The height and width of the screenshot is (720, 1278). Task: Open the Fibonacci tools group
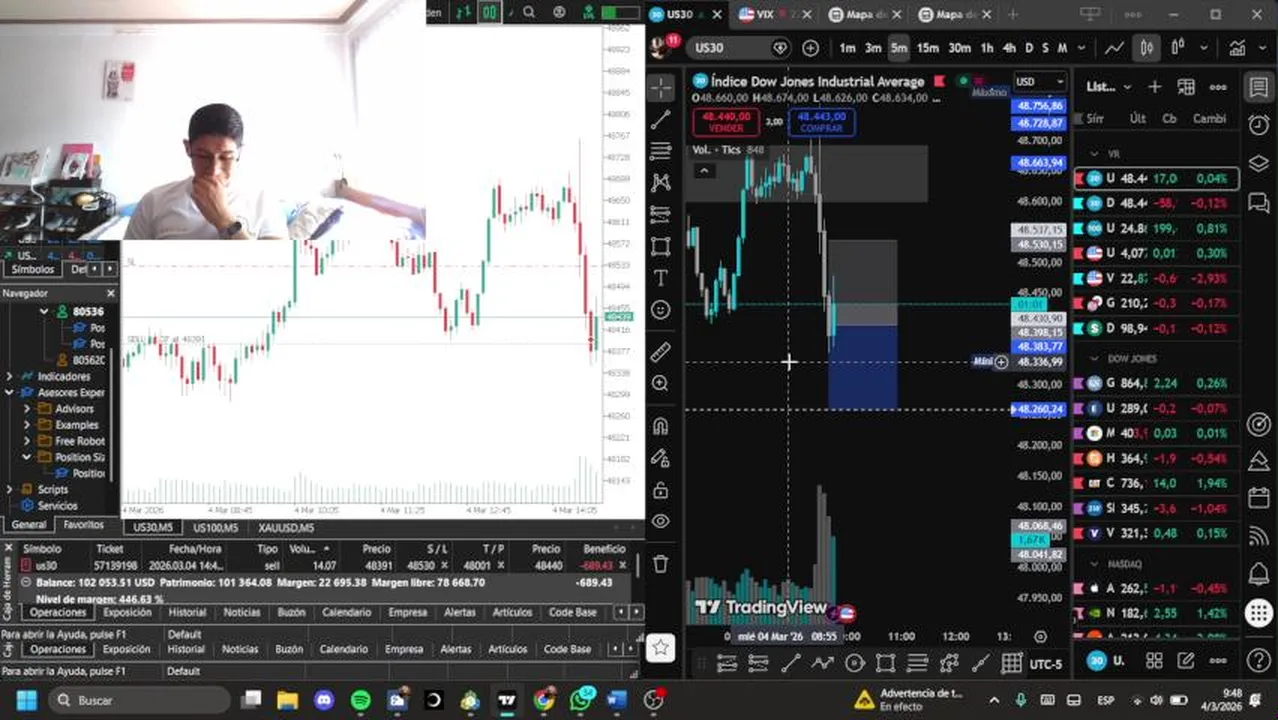(661, 151)
